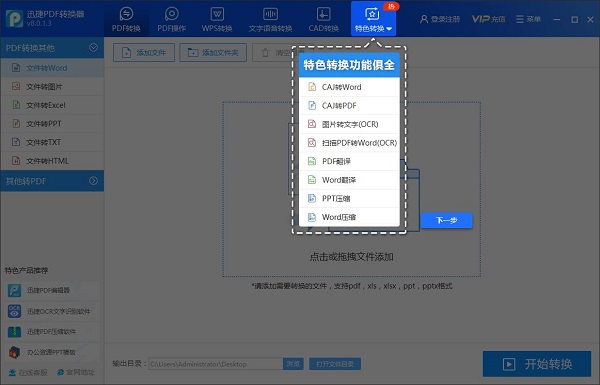Select 文件转HTML in sidebar
The height and width of the screenshot is (385, 600).
pos(52,161)
